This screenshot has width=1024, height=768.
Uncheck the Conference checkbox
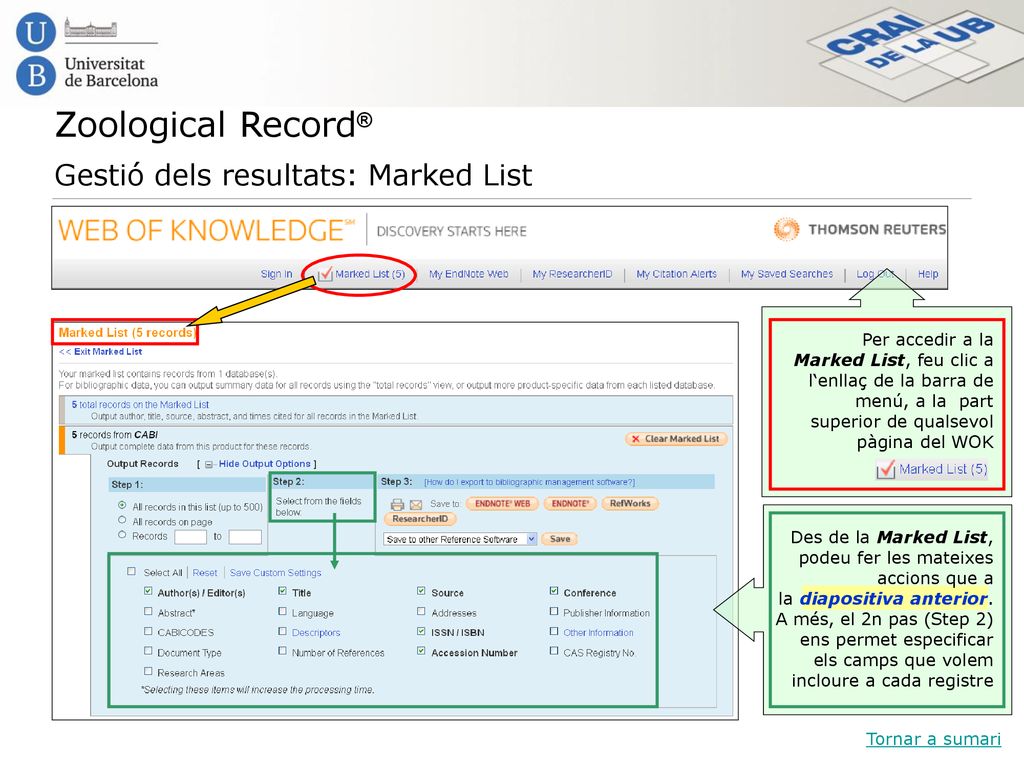554,591
